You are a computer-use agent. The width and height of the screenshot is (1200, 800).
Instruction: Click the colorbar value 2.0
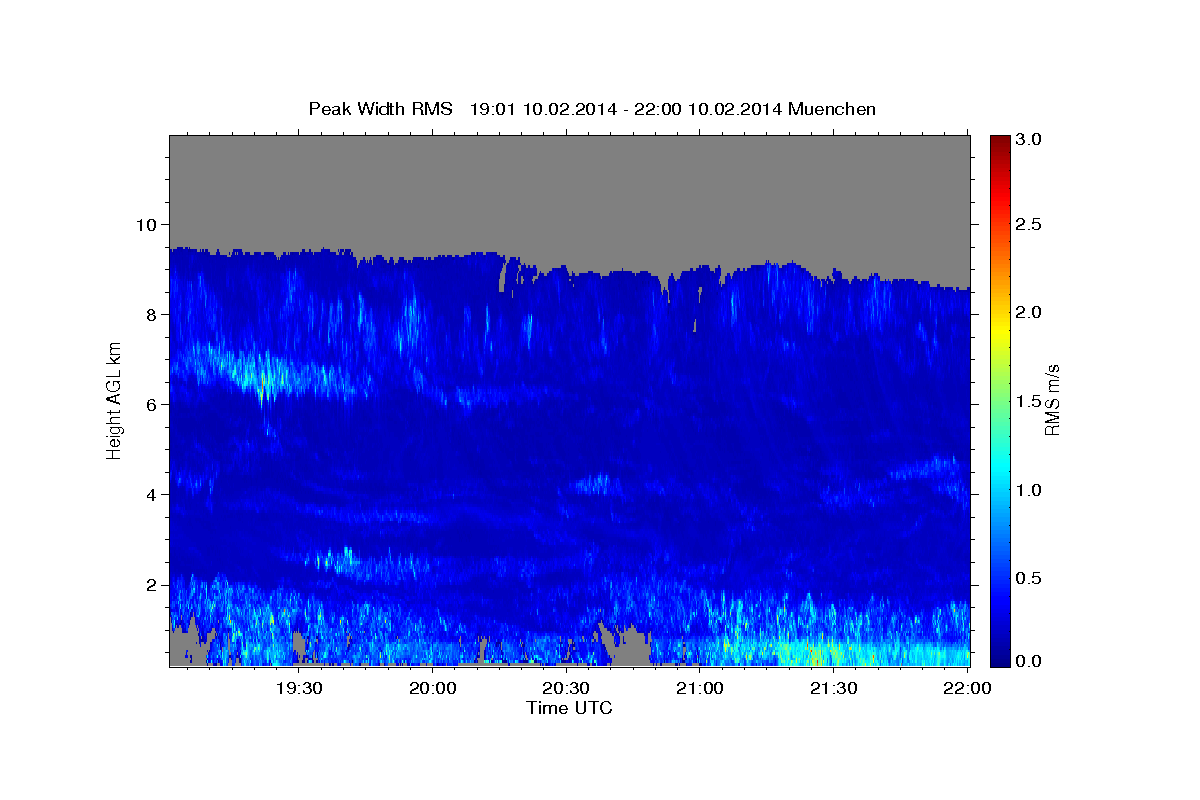point(1029,312)
